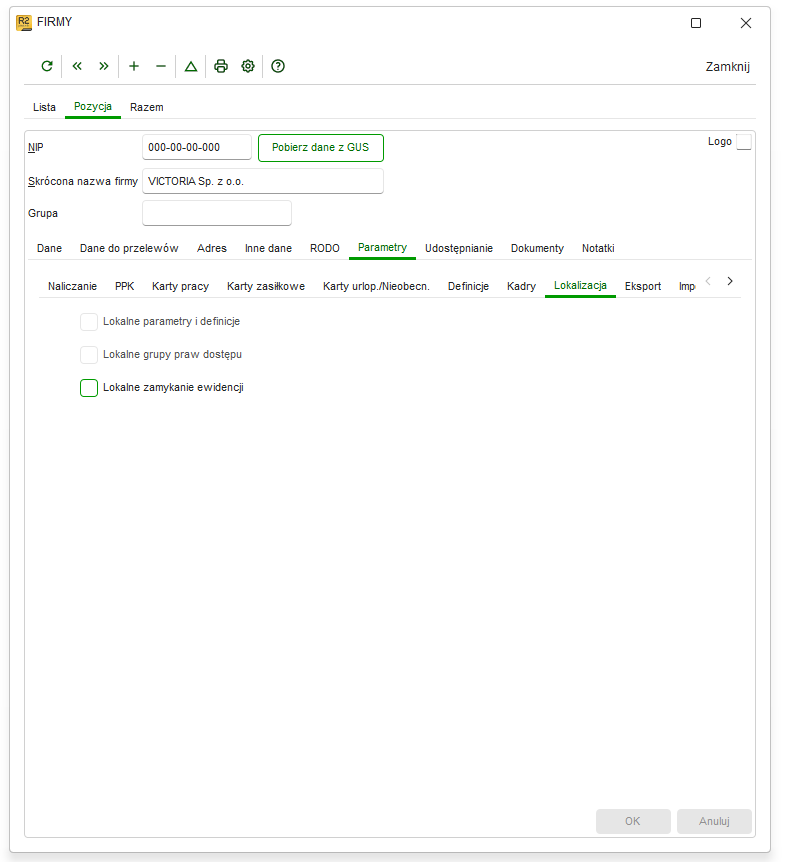Switch to Karty pracy sub-tab
787x862 pixels.
pos(180,286)
